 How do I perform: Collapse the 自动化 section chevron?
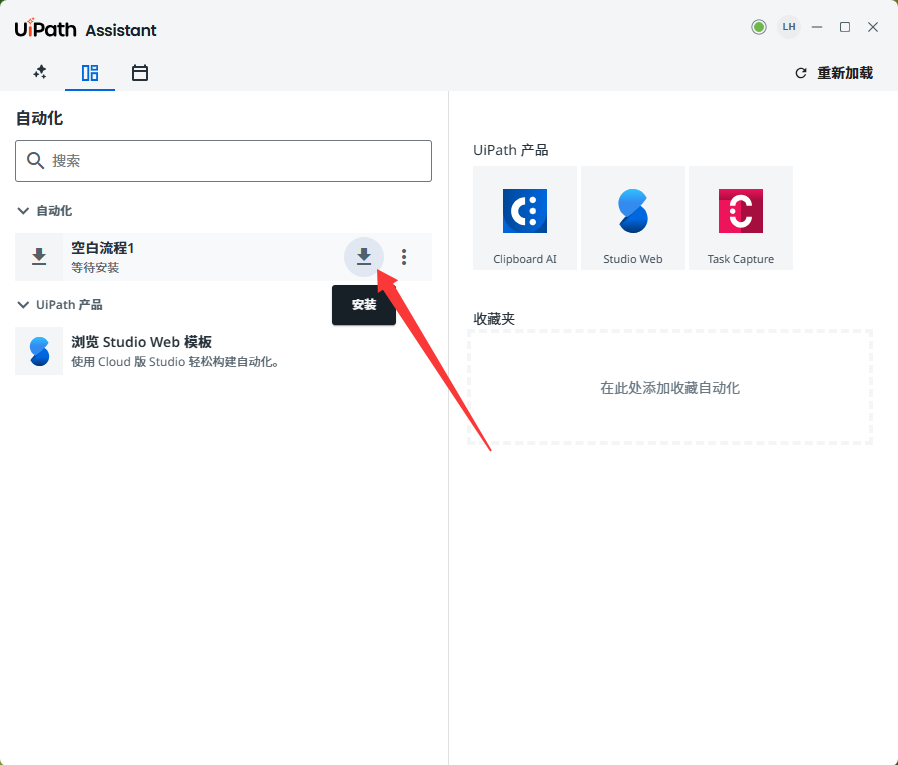tap(23, 211)
